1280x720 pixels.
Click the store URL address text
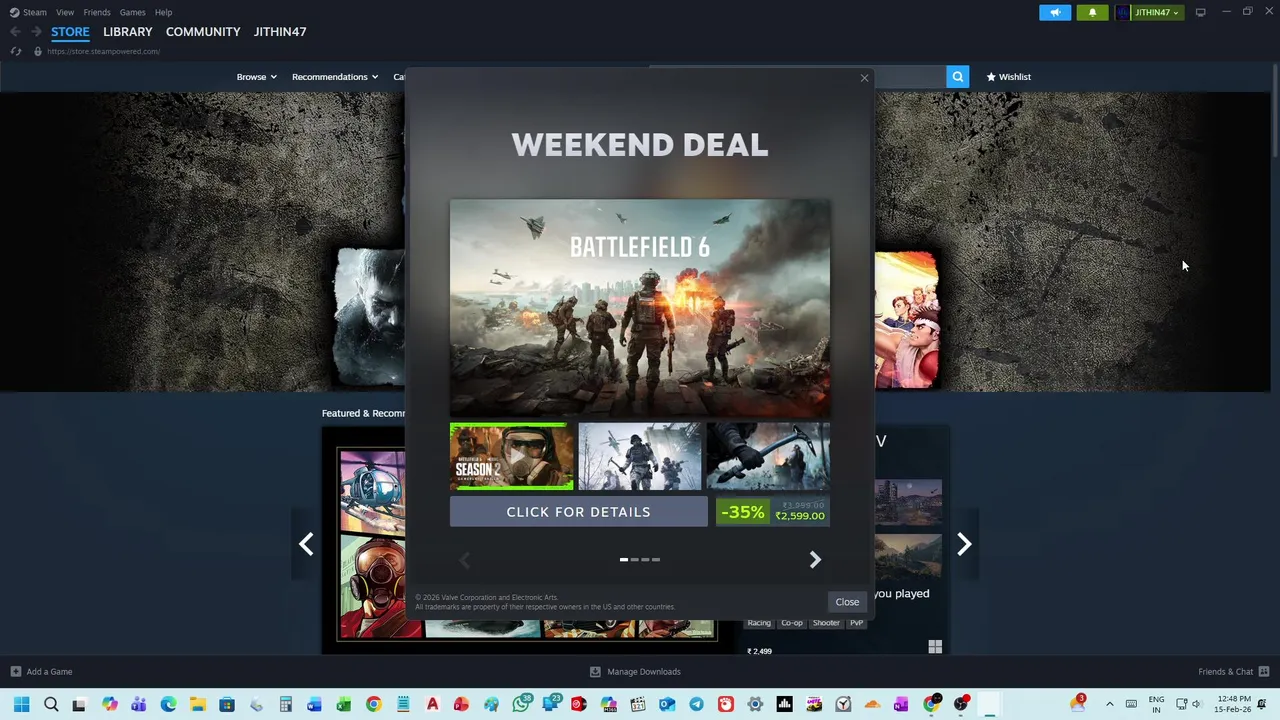pyautogui.click(x=103, y=51)
